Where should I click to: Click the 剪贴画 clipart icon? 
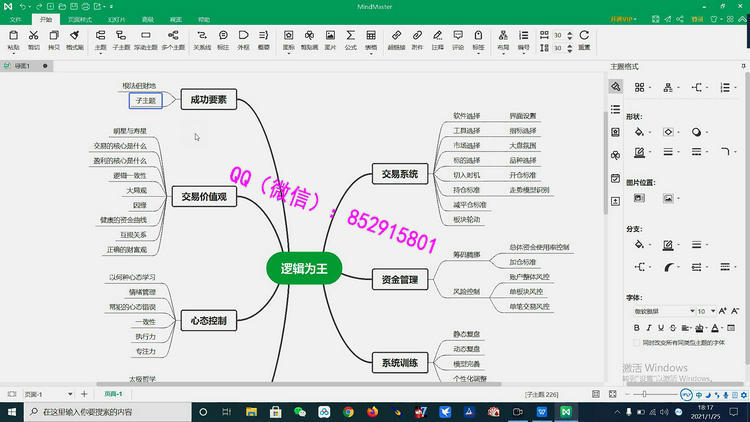point(309,39)
